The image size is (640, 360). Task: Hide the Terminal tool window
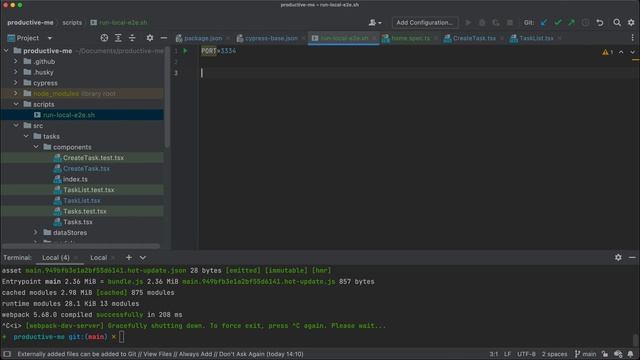click(x=632, y=258)
